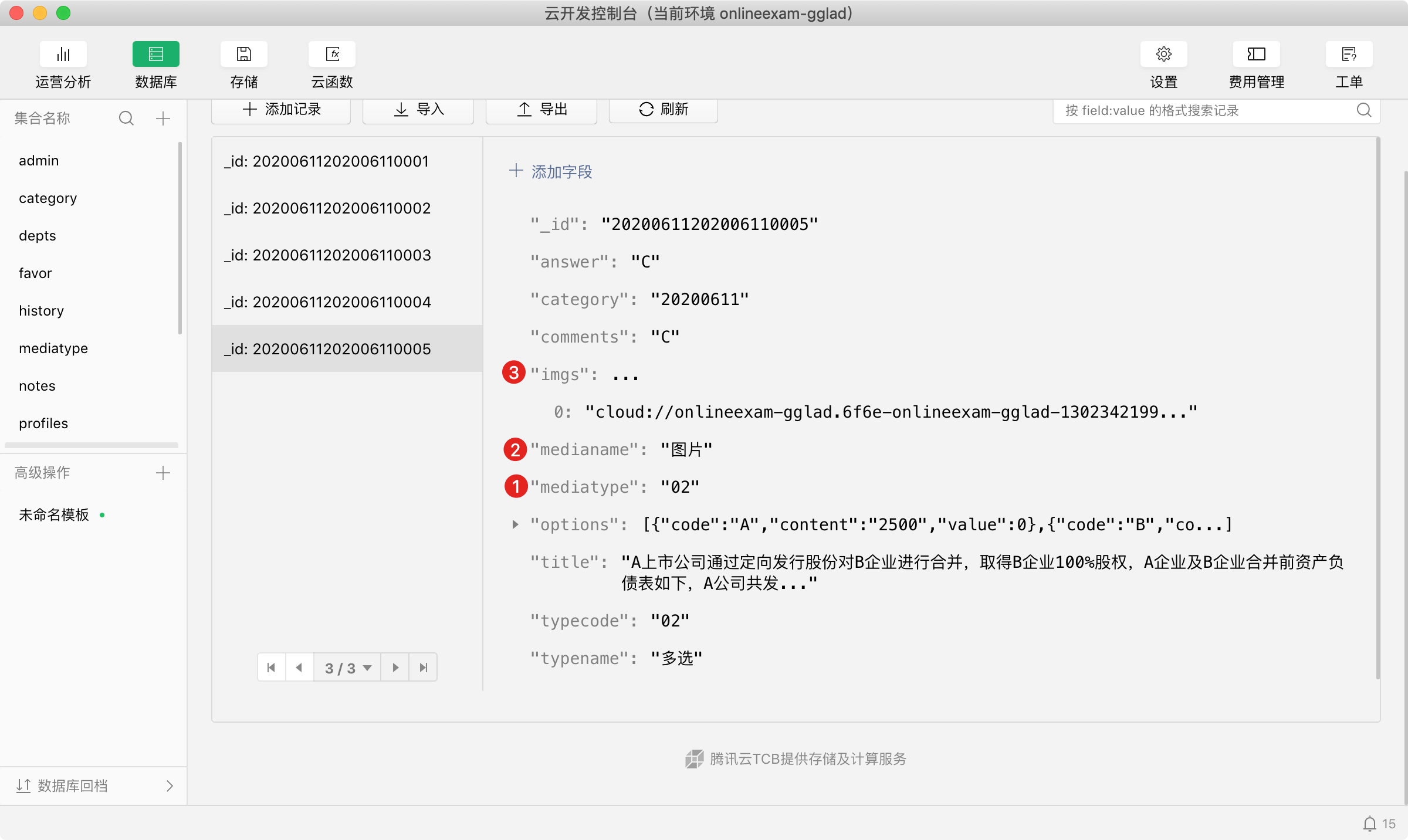Open the 工单 ticket icon
The width and height of the screenshot is (1408, 840).
(1349, 55)
